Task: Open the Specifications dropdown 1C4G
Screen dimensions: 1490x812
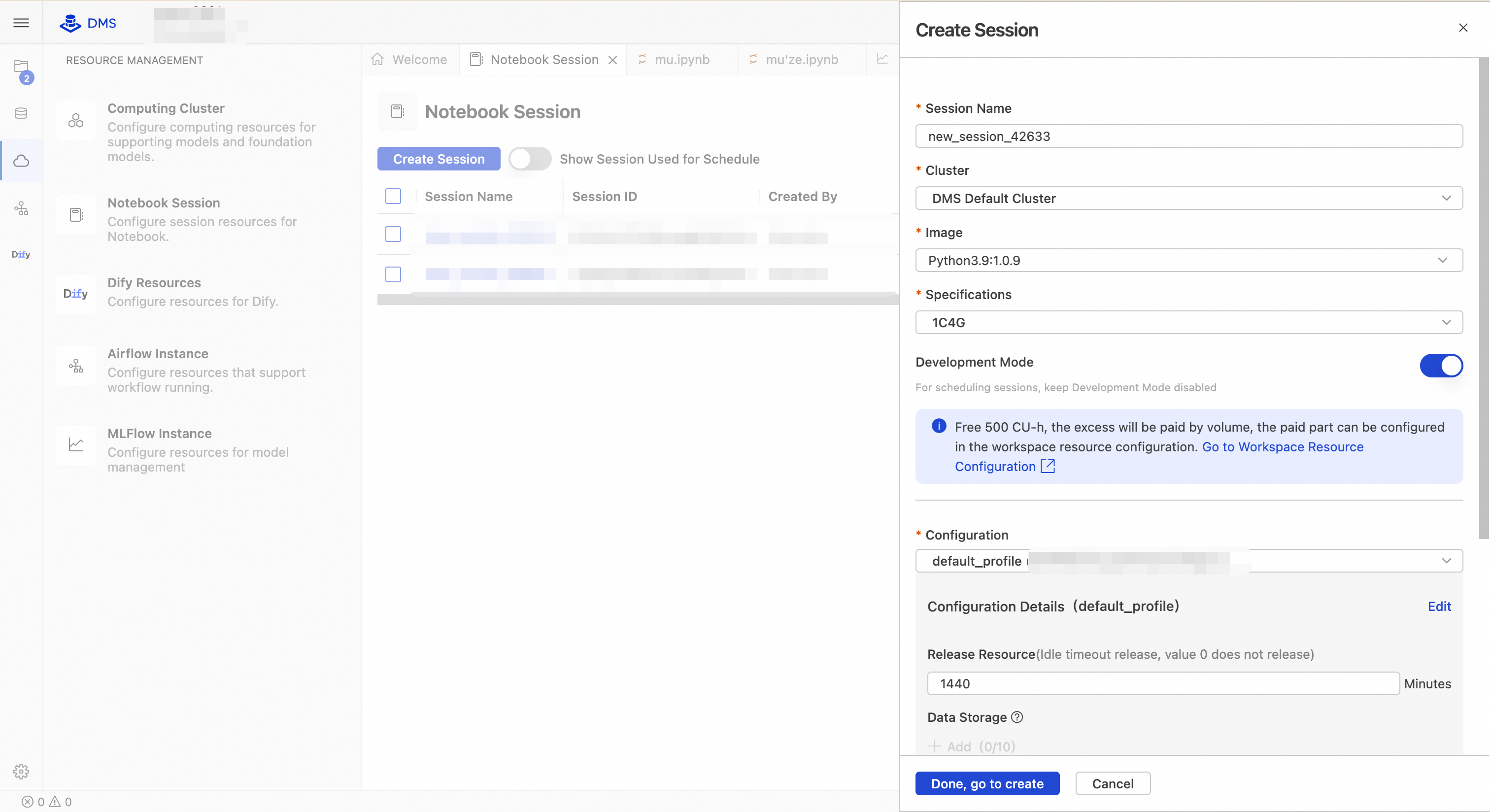Action: [x=1189, y=322]
